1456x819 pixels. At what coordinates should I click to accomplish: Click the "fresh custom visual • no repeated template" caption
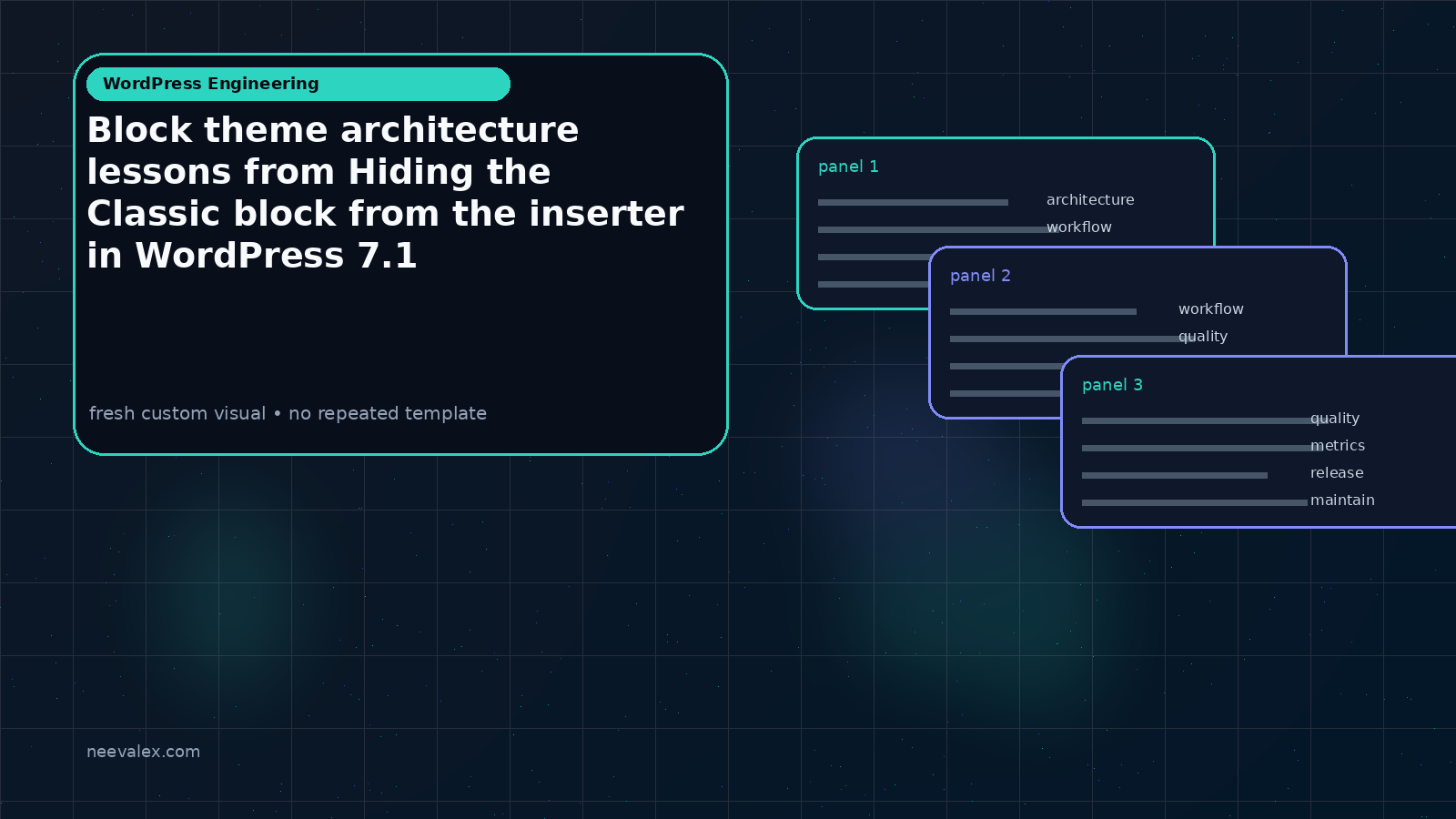tap(288, 413)
